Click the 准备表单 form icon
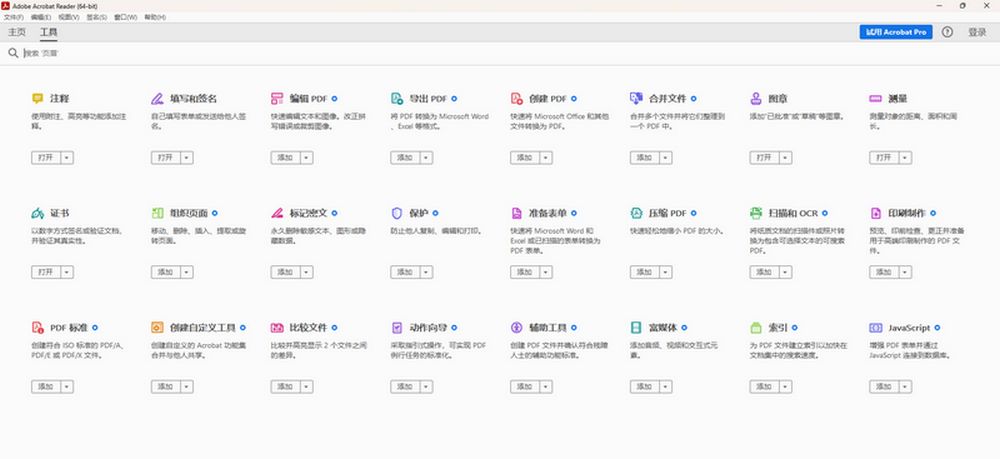Viewport: 1000px width, 459px height. pos(517,213)
